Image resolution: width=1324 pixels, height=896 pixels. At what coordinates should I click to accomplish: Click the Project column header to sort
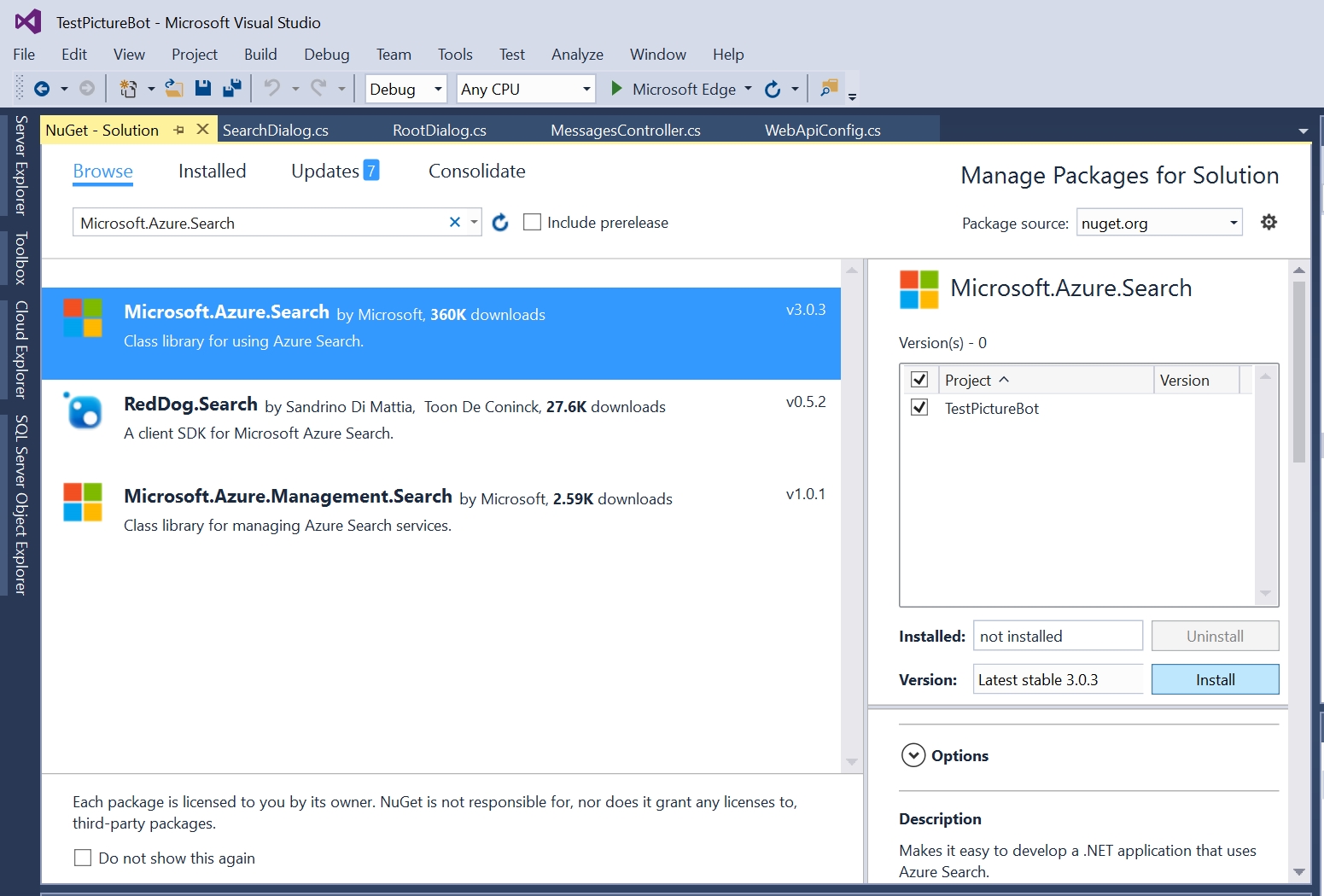[x=1046, y=380]
